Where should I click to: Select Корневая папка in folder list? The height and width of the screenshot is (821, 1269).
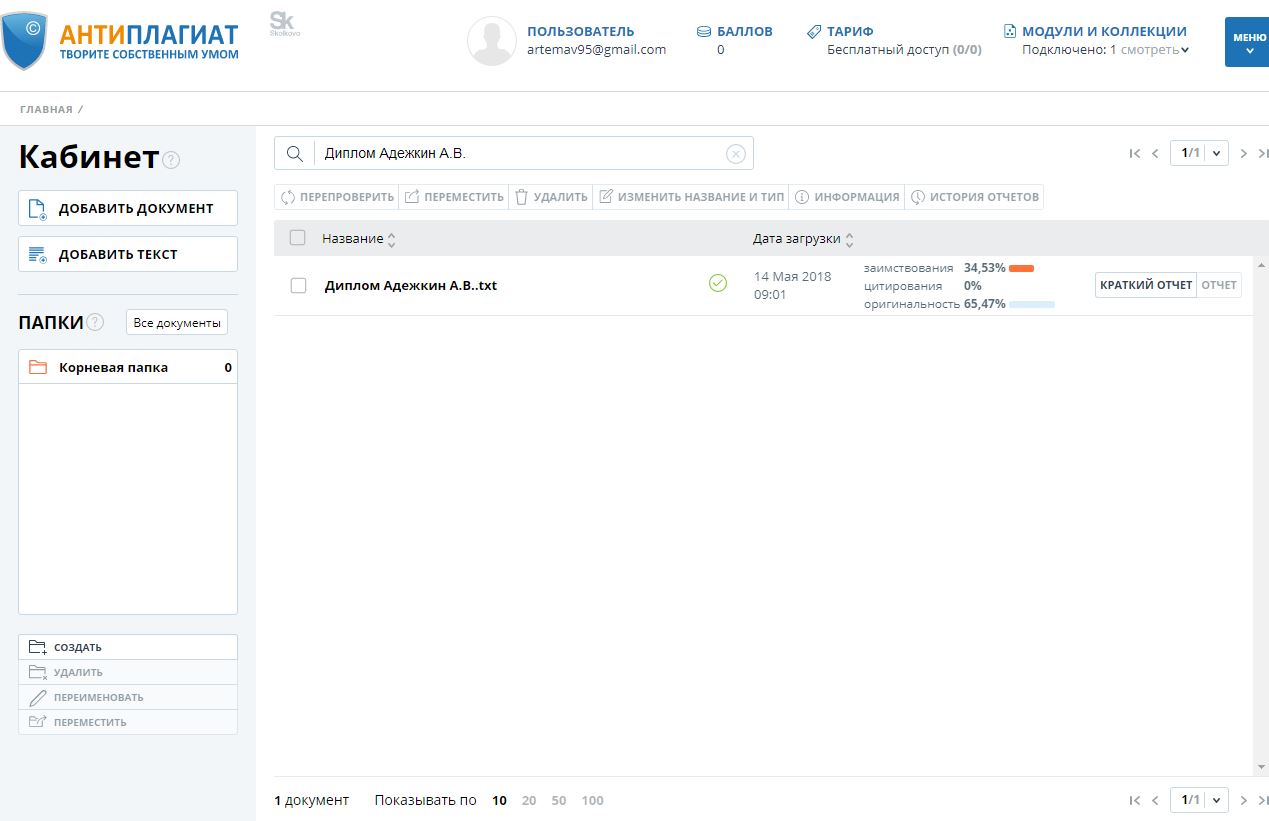click(x=113, y=367)
